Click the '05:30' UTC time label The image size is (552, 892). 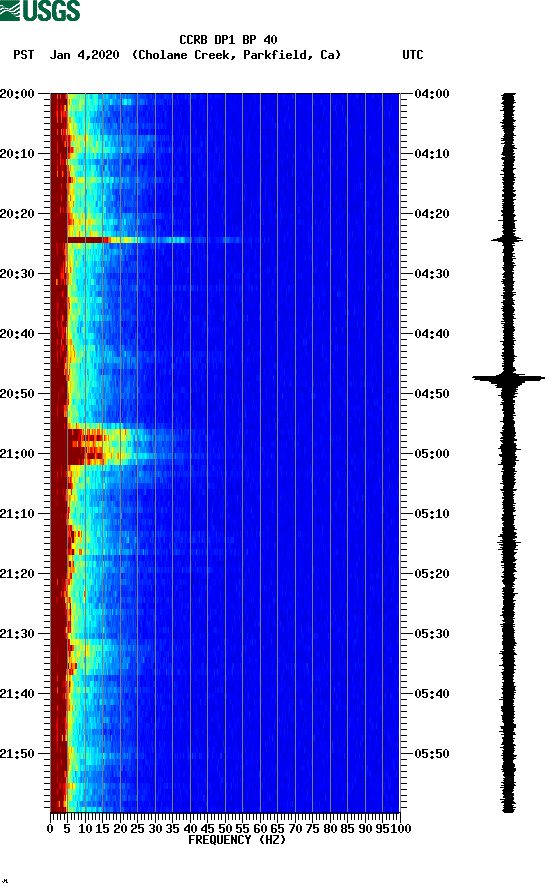[x=432, y=634]
